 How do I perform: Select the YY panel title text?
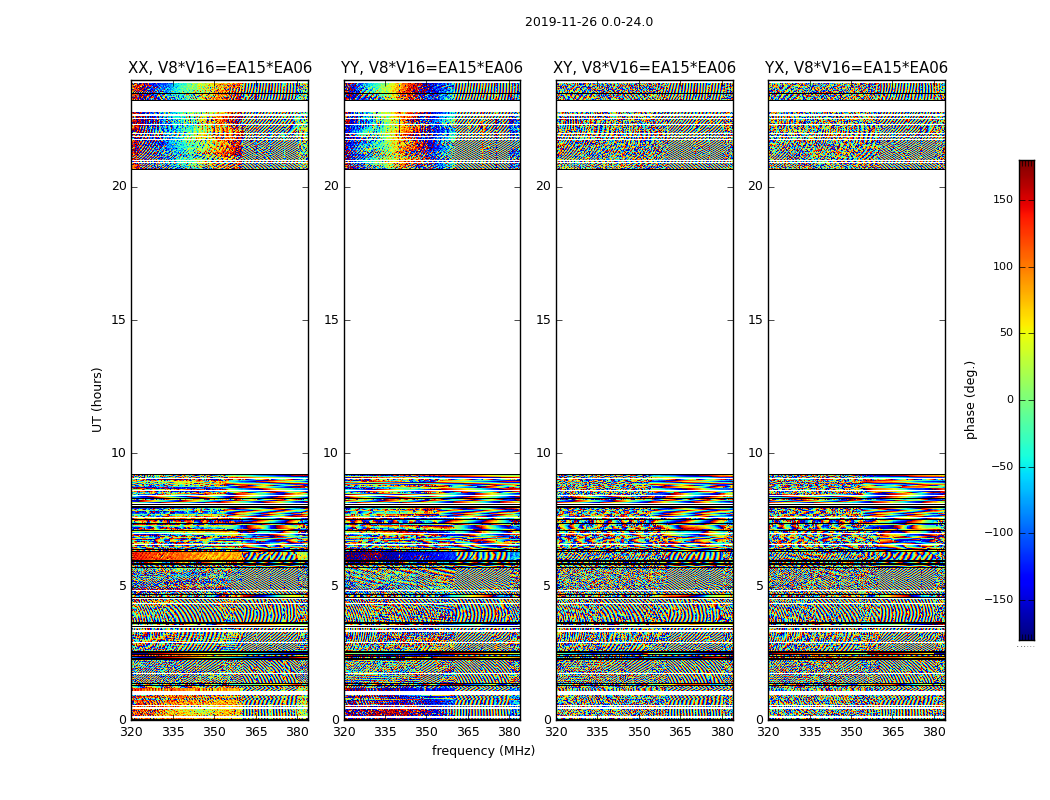tap(431, 68)
